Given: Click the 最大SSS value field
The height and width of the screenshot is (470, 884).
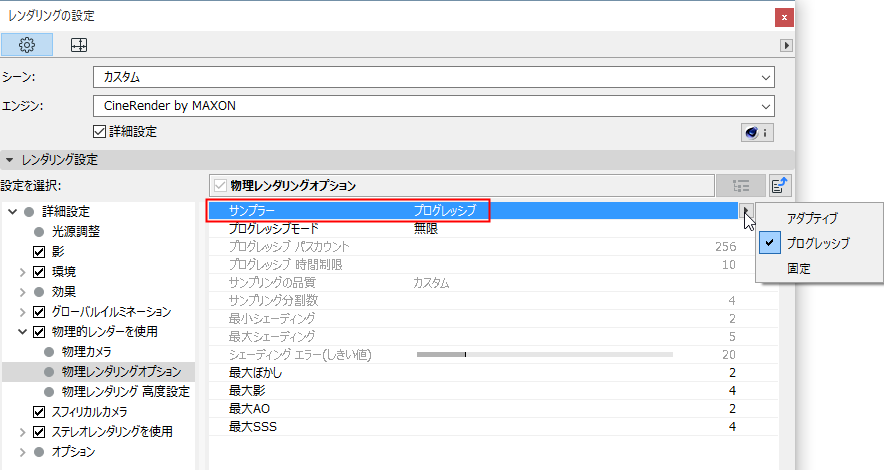Looking at the screenshot, I should pyautogui.click(x=732, y=427).
